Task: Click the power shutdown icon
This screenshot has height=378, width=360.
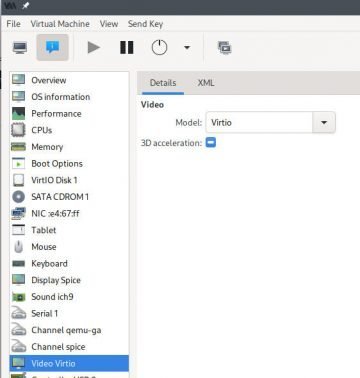Action: 159,47
